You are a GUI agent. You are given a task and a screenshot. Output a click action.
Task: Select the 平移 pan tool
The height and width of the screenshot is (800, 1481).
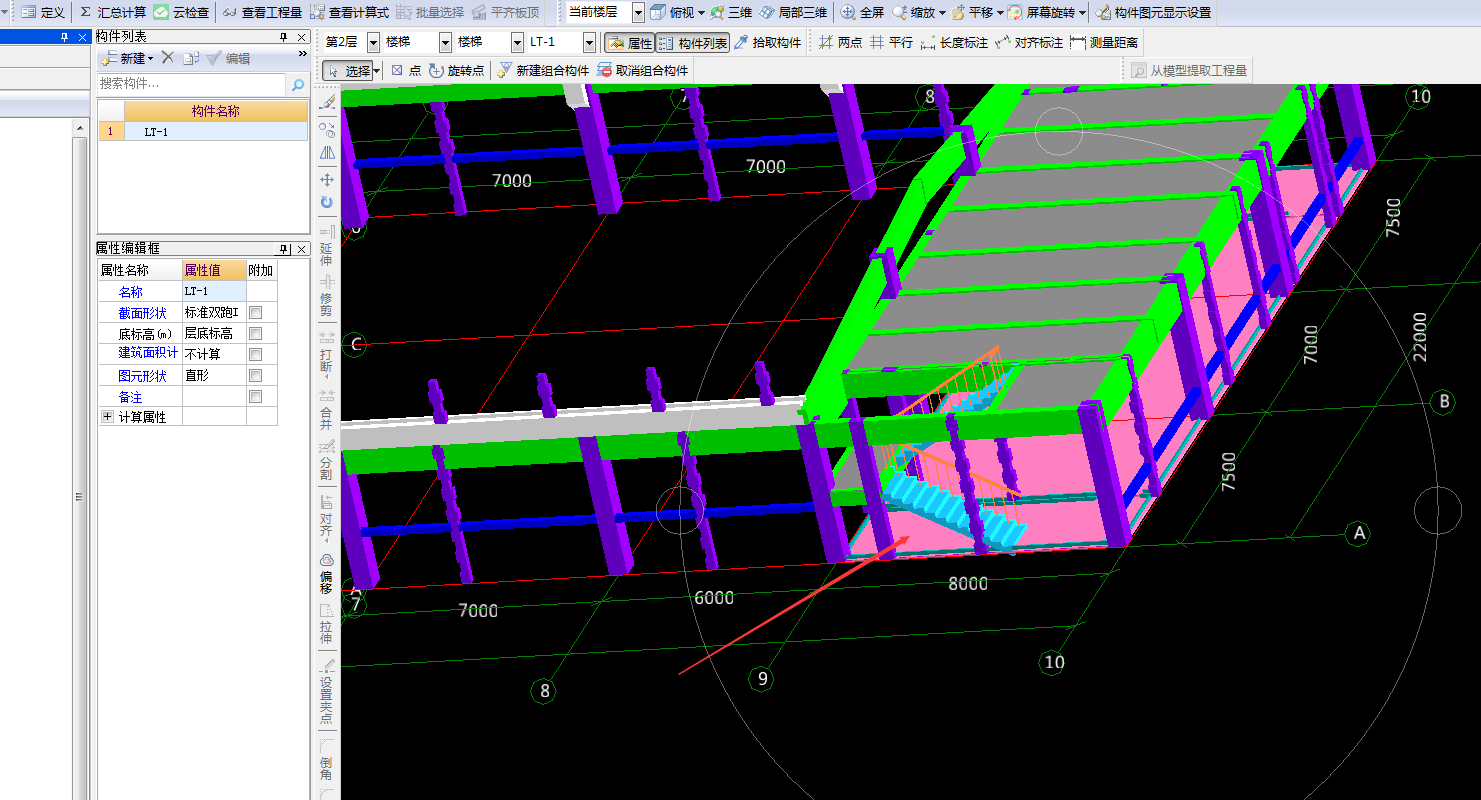pyautogui.click(x=971, y=12)
